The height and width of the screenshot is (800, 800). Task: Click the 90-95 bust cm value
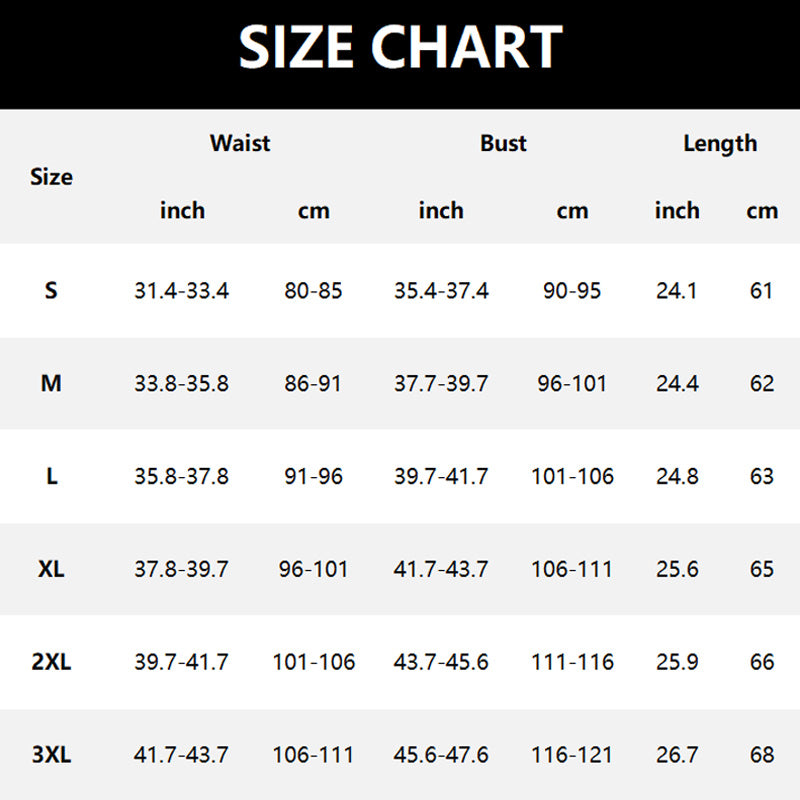point(572,291)
